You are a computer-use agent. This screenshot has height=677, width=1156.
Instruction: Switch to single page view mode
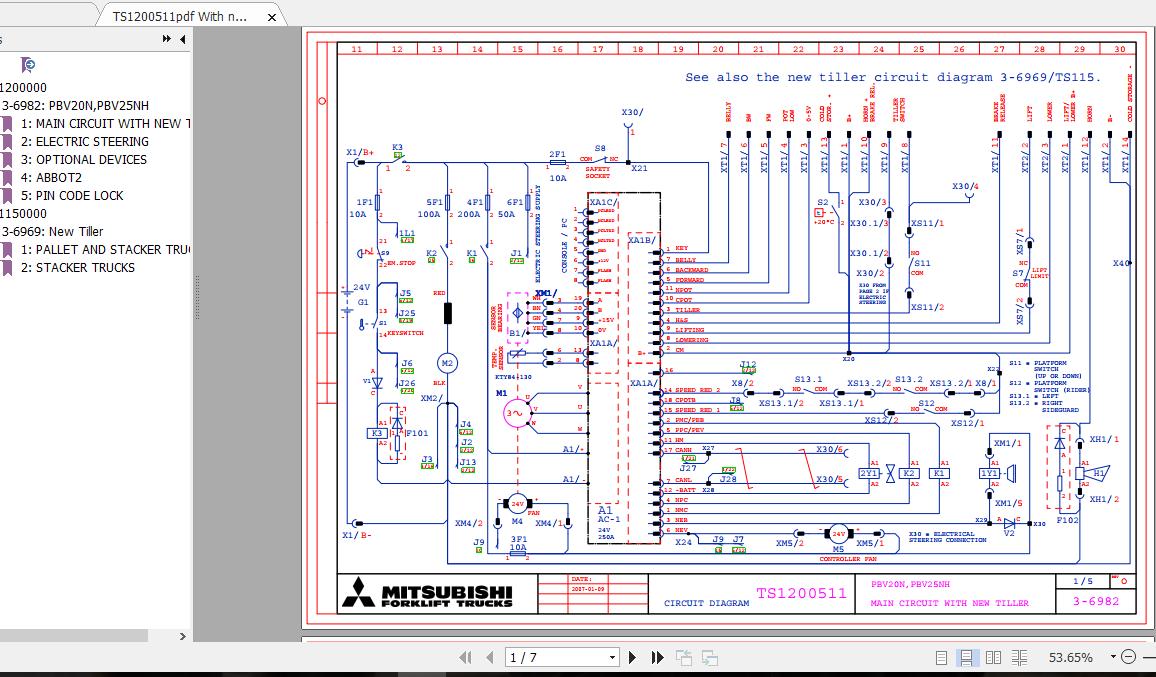941,657
